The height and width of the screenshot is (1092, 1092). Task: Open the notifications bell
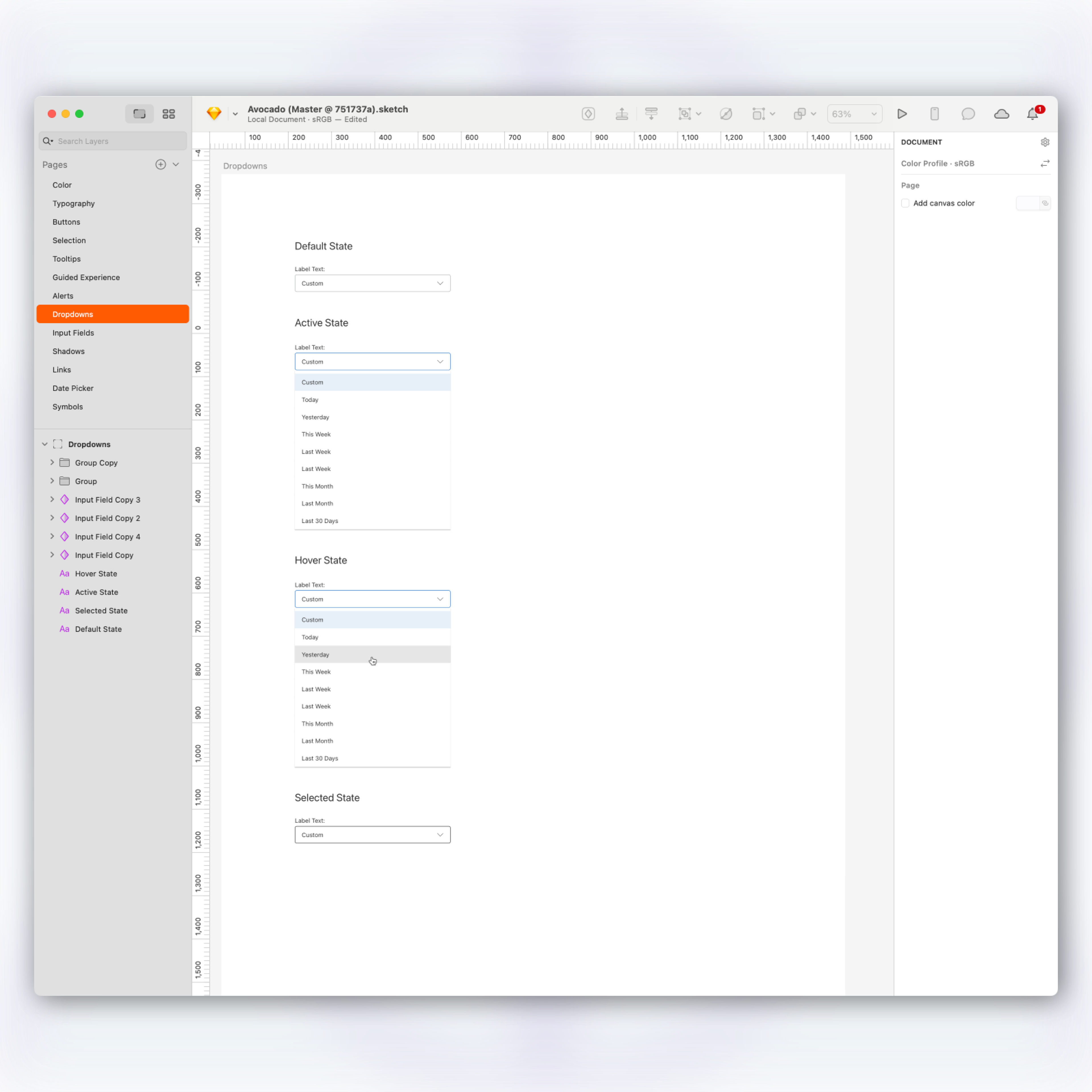[1032, 114]
